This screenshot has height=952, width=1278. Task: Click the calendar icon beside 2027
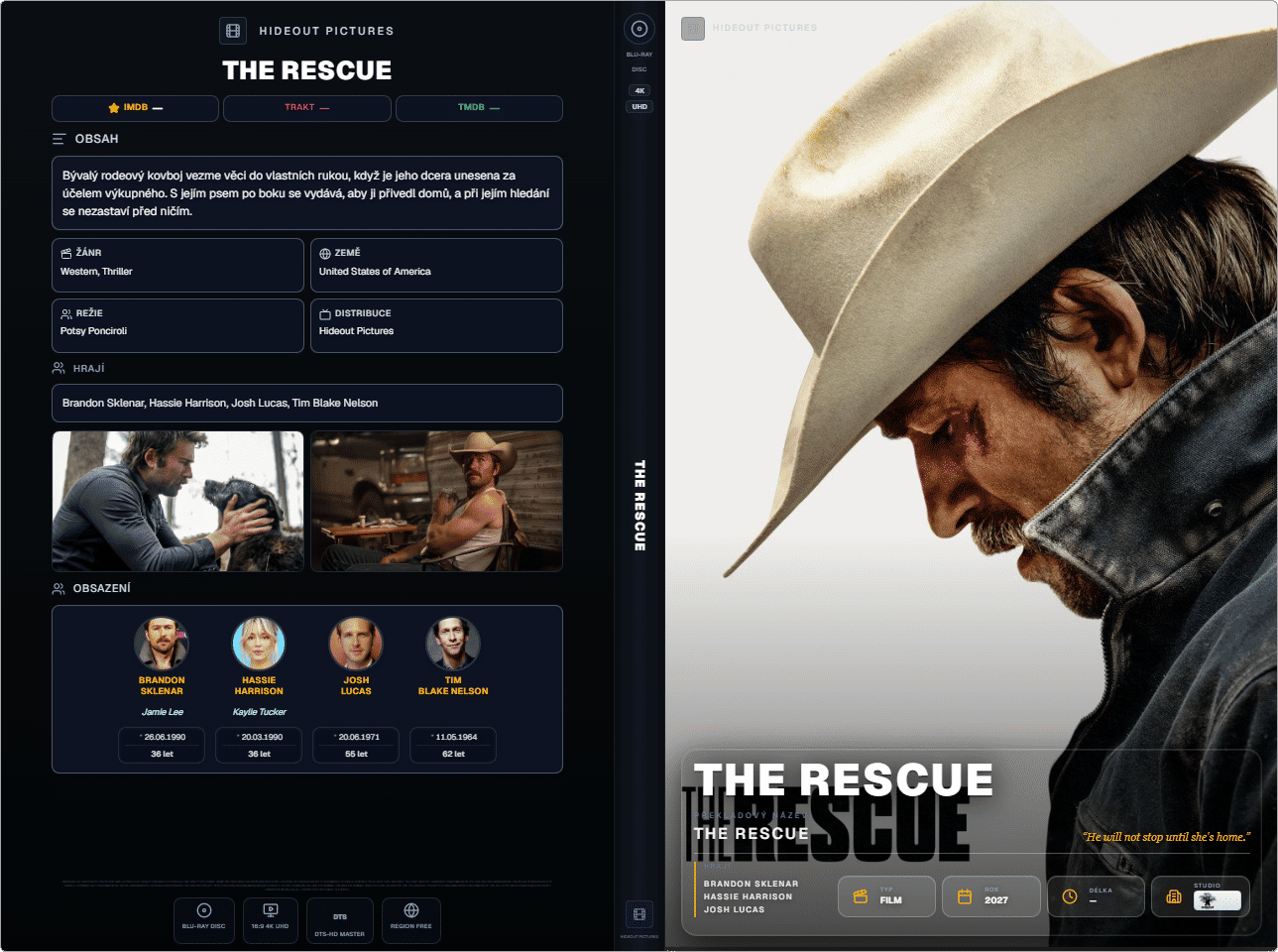[x=965, y=896]
